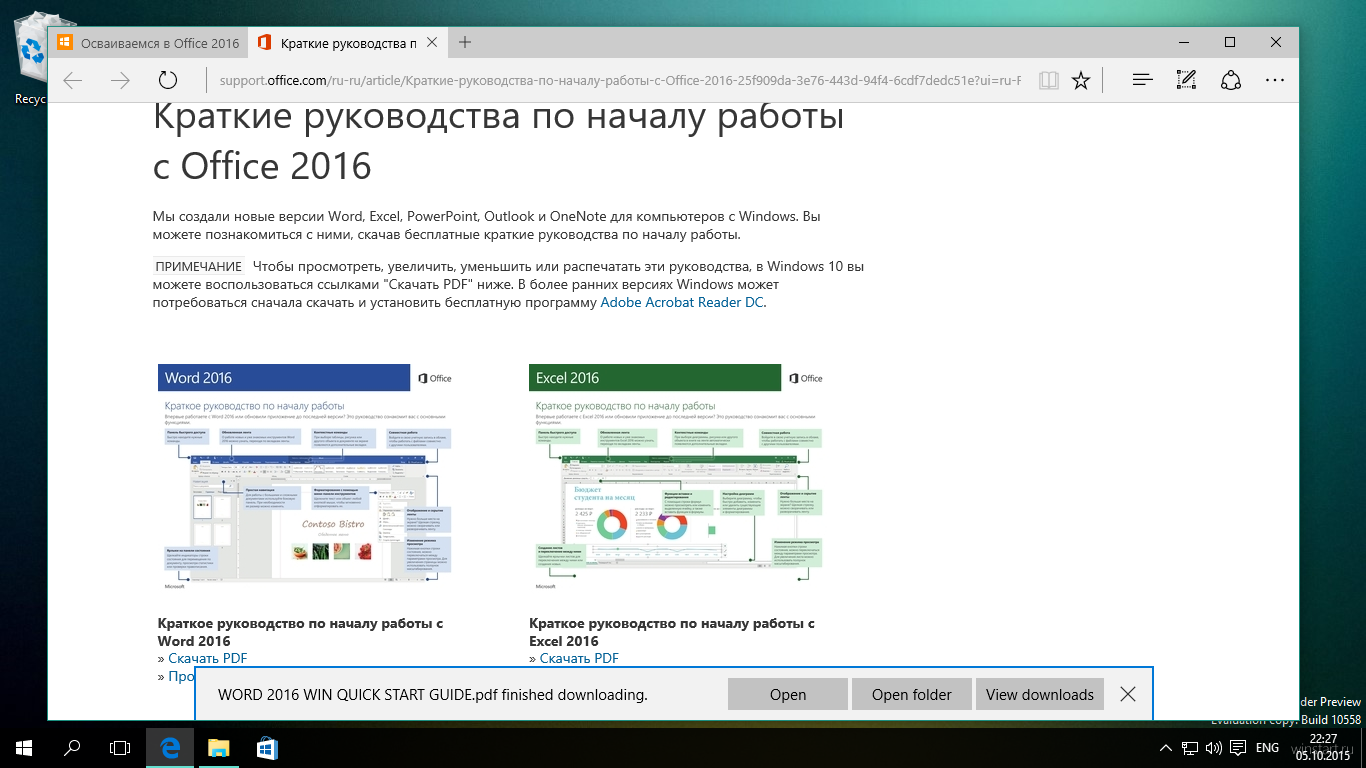Screen dimensions: 1366x768
Task: Show hidden system tray icons
Action: click(1166, 748)
